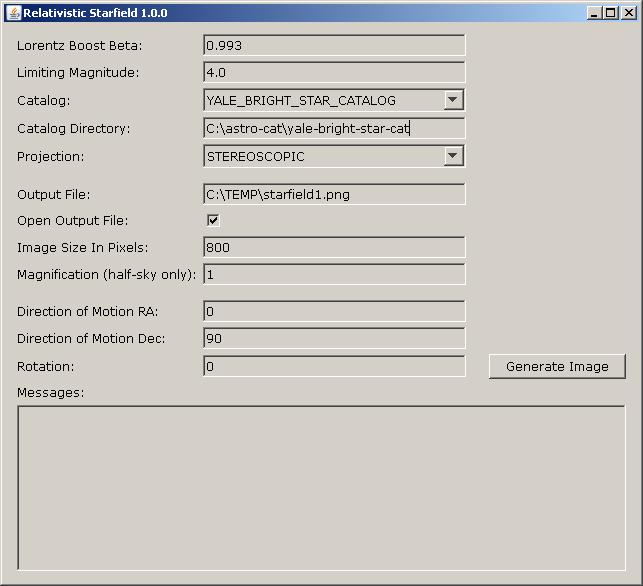Viewport: 643px width, 586px height.
Task: Click into the Catalog Directory field
Action: tap(334, 129)
